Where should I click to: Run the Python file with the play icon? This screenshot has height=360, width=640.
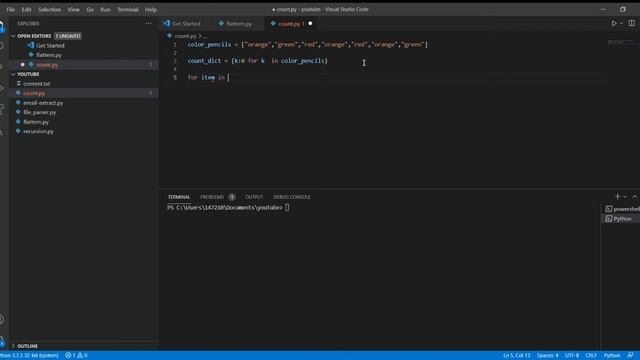(x=614, y=24)
